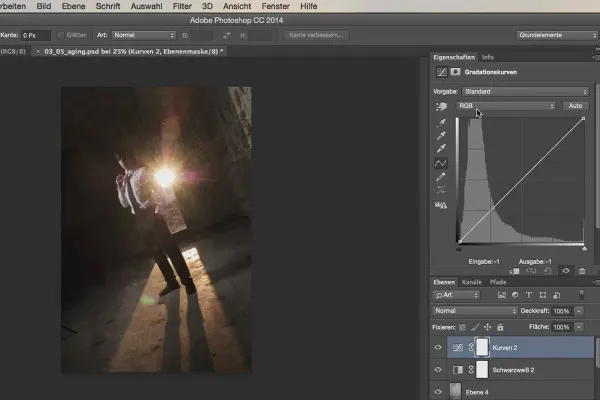Screen dimensions: 600x400
Task: Open the Ebene menu
Action: (x=73, y=6)
